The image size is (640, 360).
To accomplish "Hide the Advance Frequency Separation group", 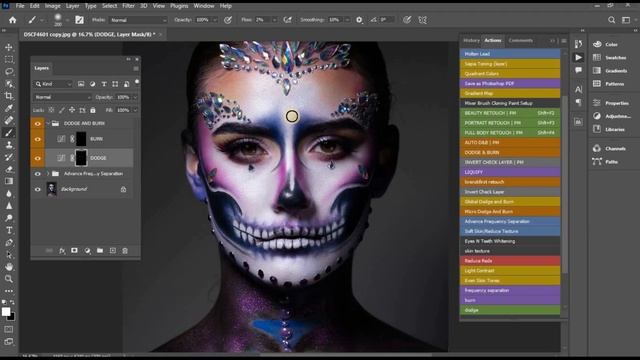I will tap(38, 174).
